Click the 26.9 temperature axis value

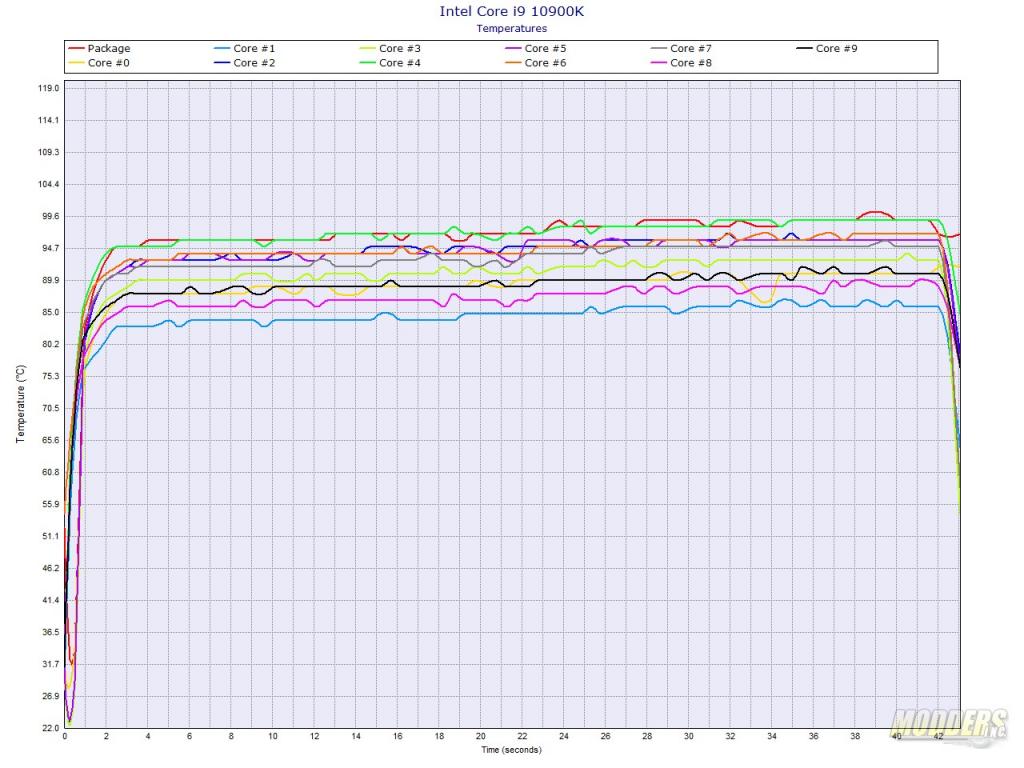coord(50,696)
